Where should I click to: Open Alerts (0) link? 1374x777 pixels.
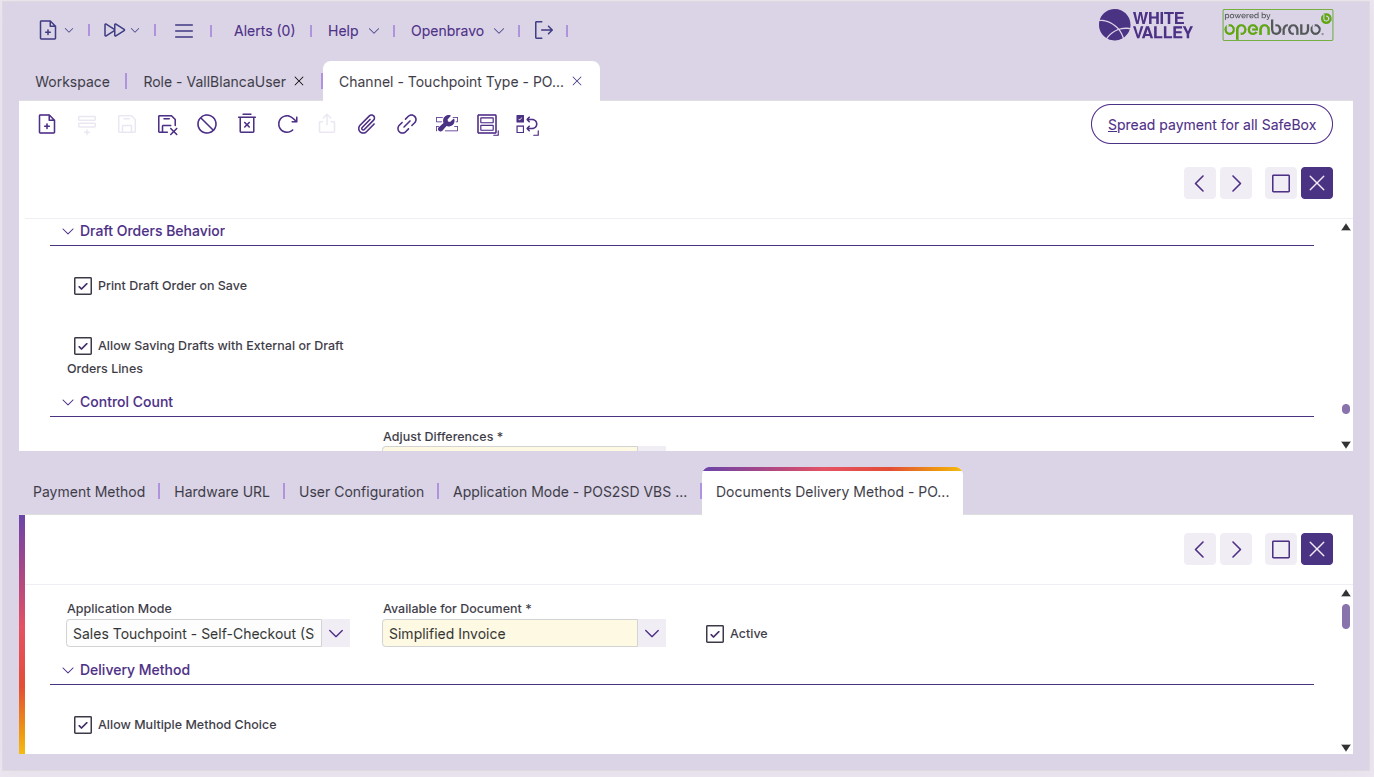point(264,31)
